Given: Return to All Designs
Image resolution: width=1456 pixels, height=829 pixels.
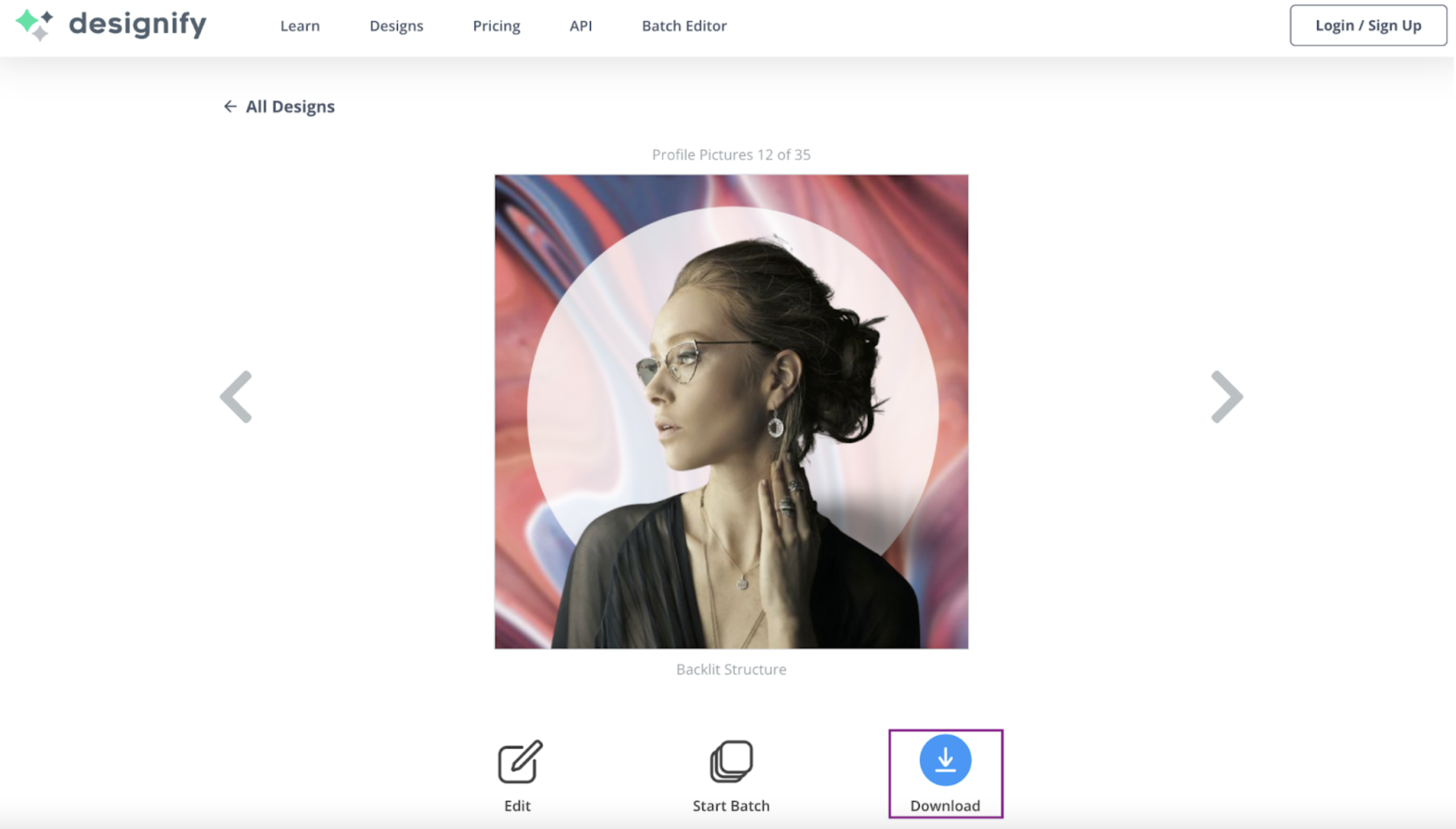Looking at the screenshot, I should point(290,106).
